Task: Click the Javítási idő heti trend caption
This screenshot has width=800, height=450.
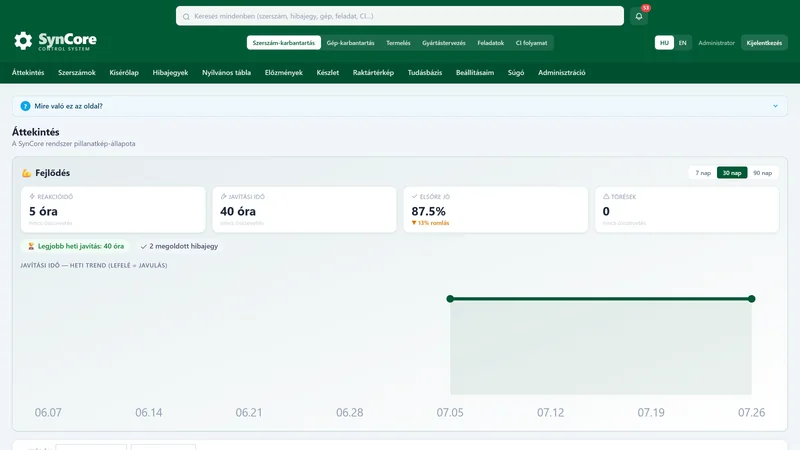Action: [94, 265]
